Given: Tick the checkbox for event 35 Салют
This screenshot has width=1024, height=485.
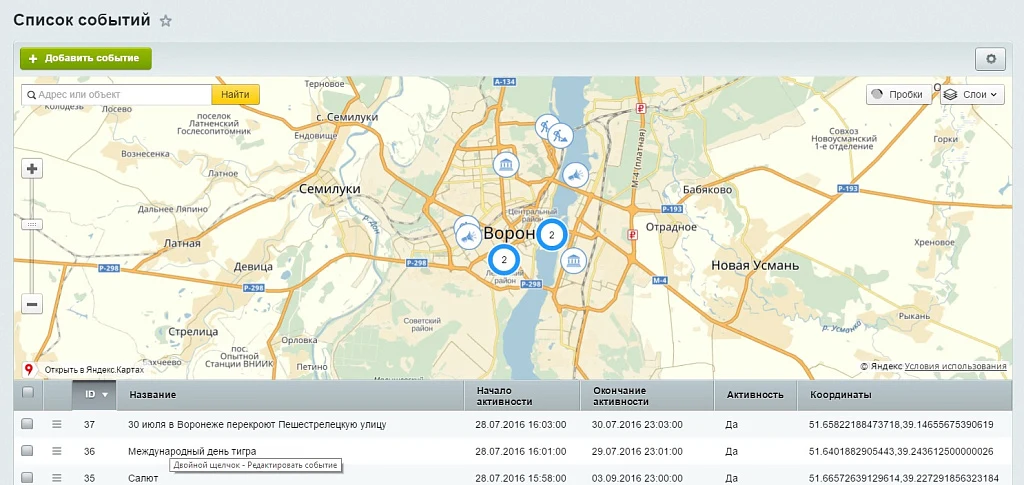Looking at the screenshot, I should click(x=27, y=478).
